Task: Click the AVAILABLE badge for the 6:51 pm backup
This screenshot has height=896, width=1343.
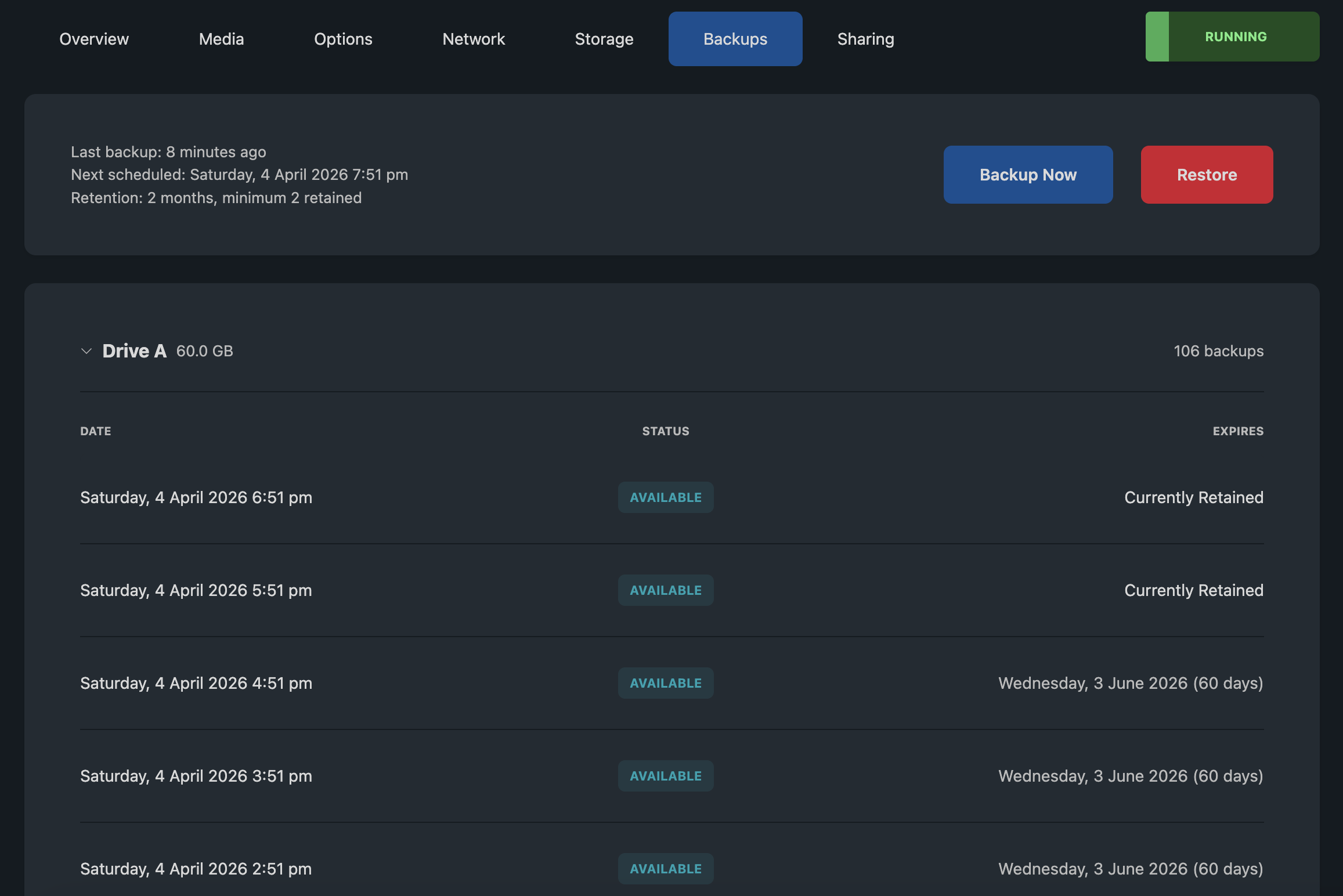Action: pos(666,497)
